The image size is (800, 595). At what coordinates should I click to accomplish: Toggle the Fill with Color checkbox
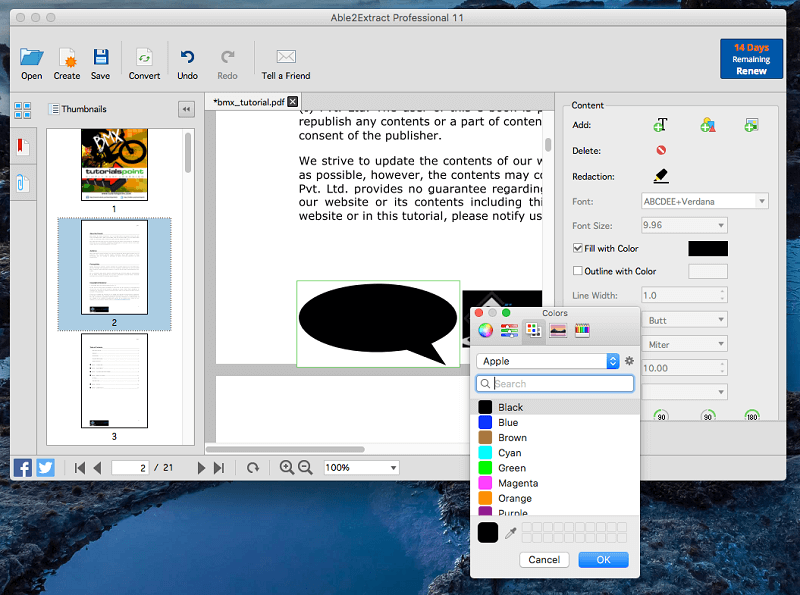578,249
